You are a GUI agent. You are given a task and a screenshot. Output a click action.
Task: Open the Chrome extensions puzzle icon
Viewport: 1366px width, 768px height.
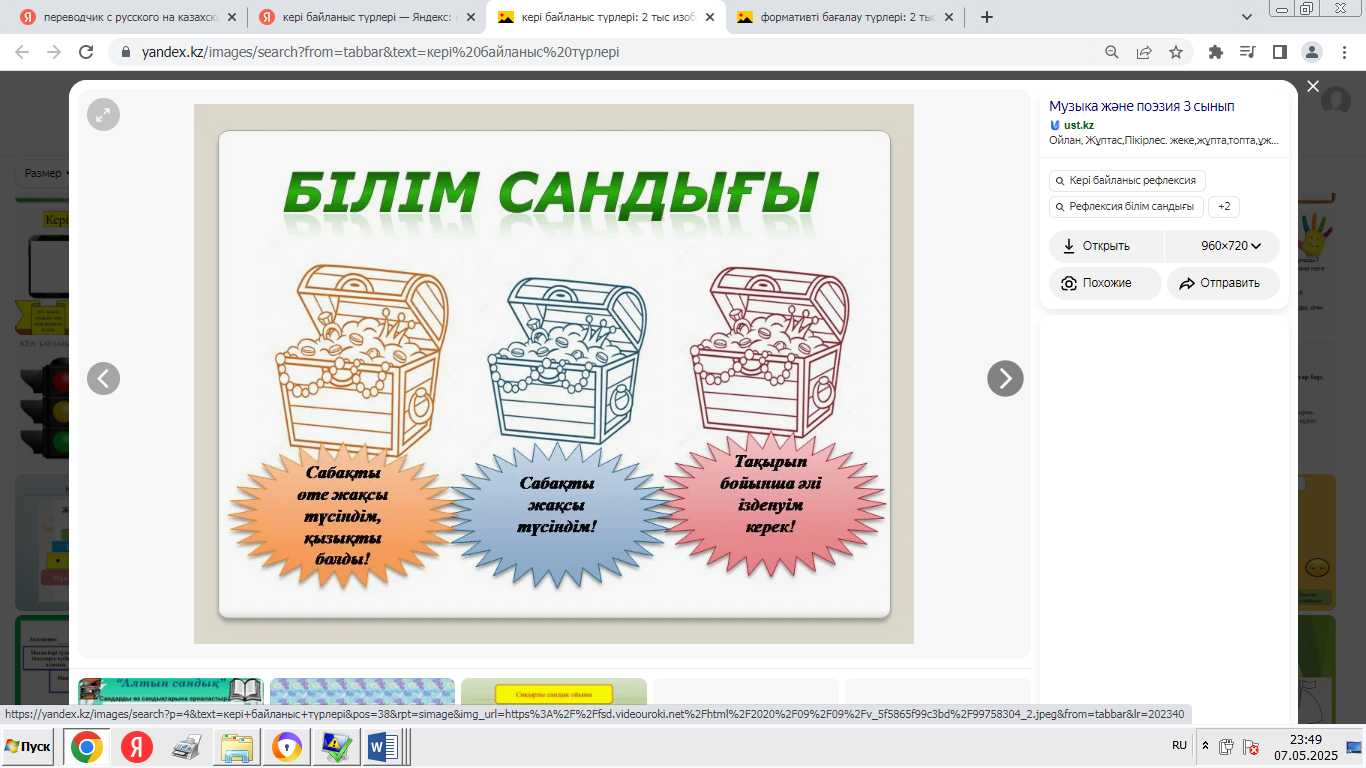[1216, 52]
